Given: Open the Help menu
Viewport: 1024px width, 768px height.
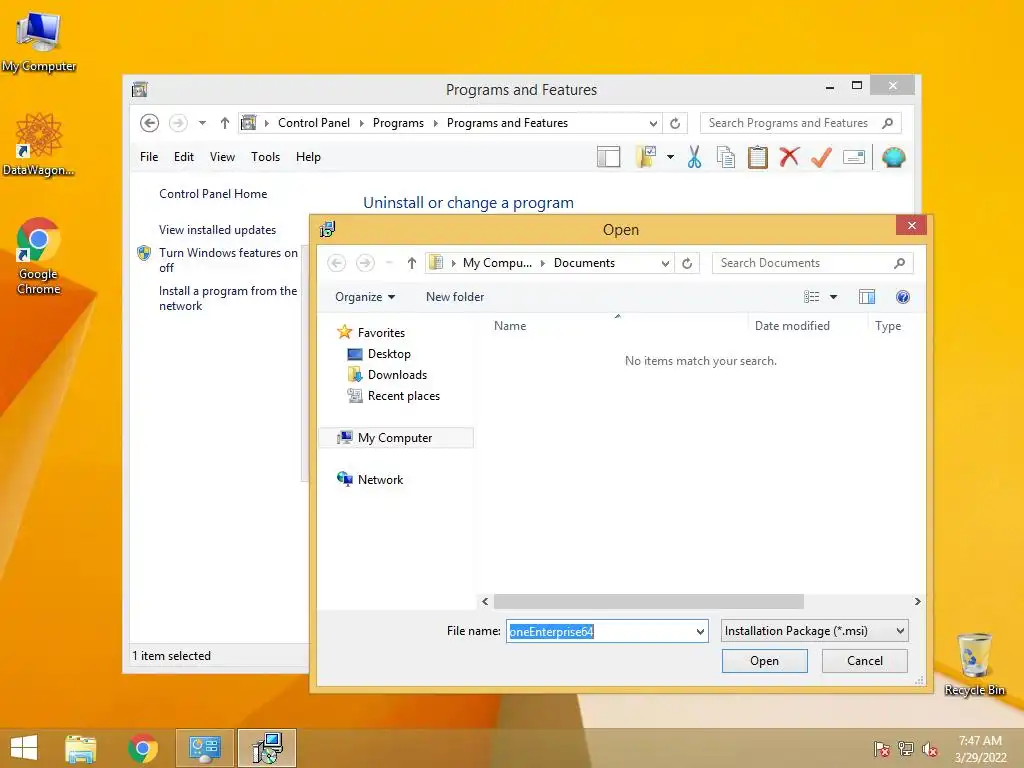Looking at the screenshot, I should click(x=308, y=157).
